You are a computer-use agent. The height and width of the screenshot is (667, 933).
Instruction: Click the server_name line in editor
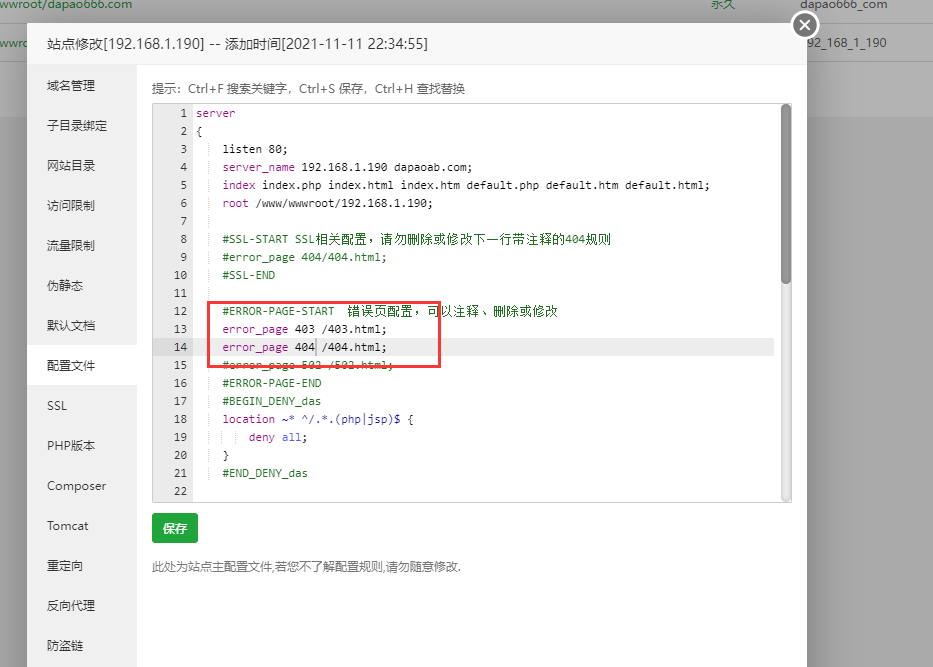[x=347, y=167]
